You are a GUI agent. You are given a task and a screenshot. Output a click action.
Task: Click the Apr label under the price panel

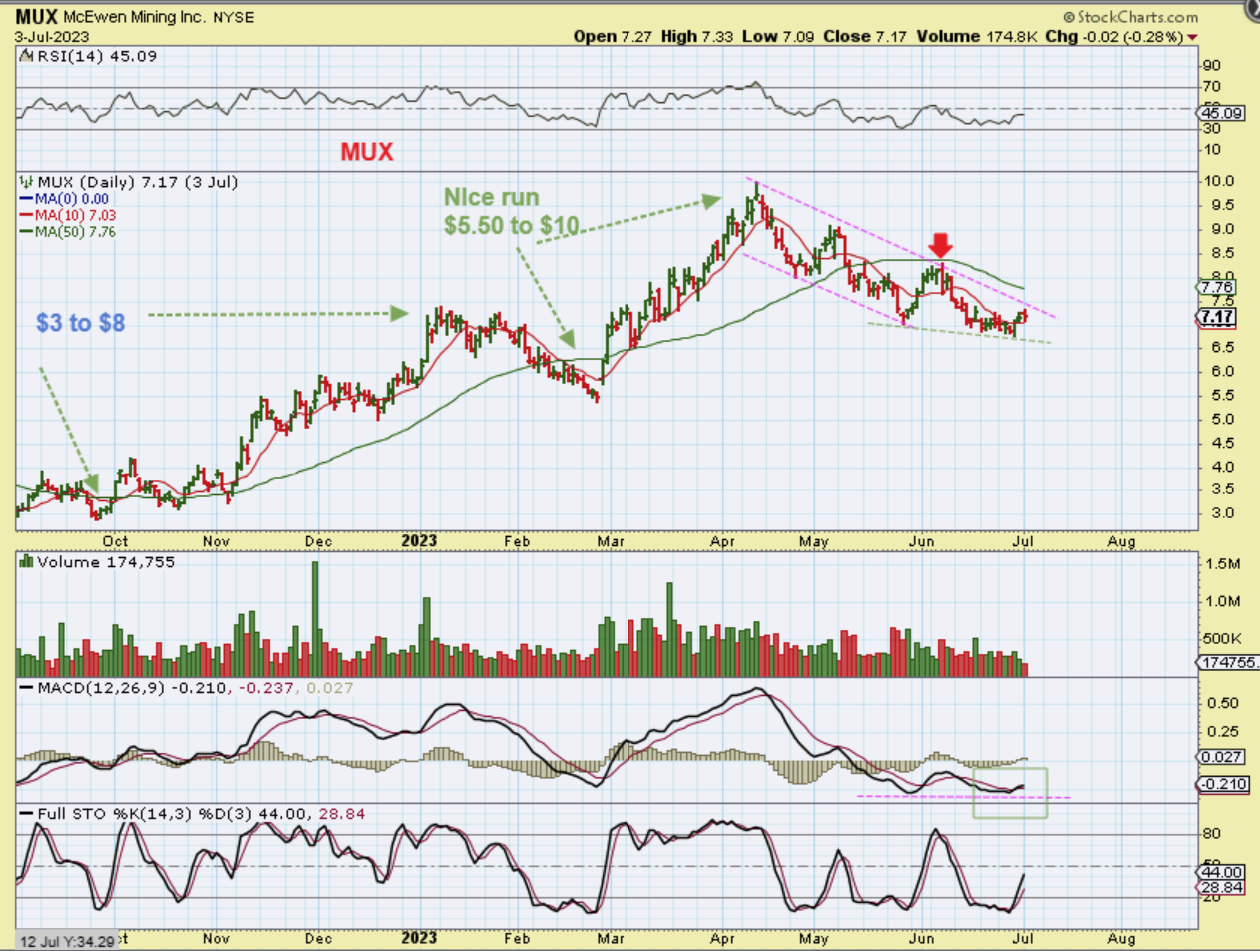(720, 541)
